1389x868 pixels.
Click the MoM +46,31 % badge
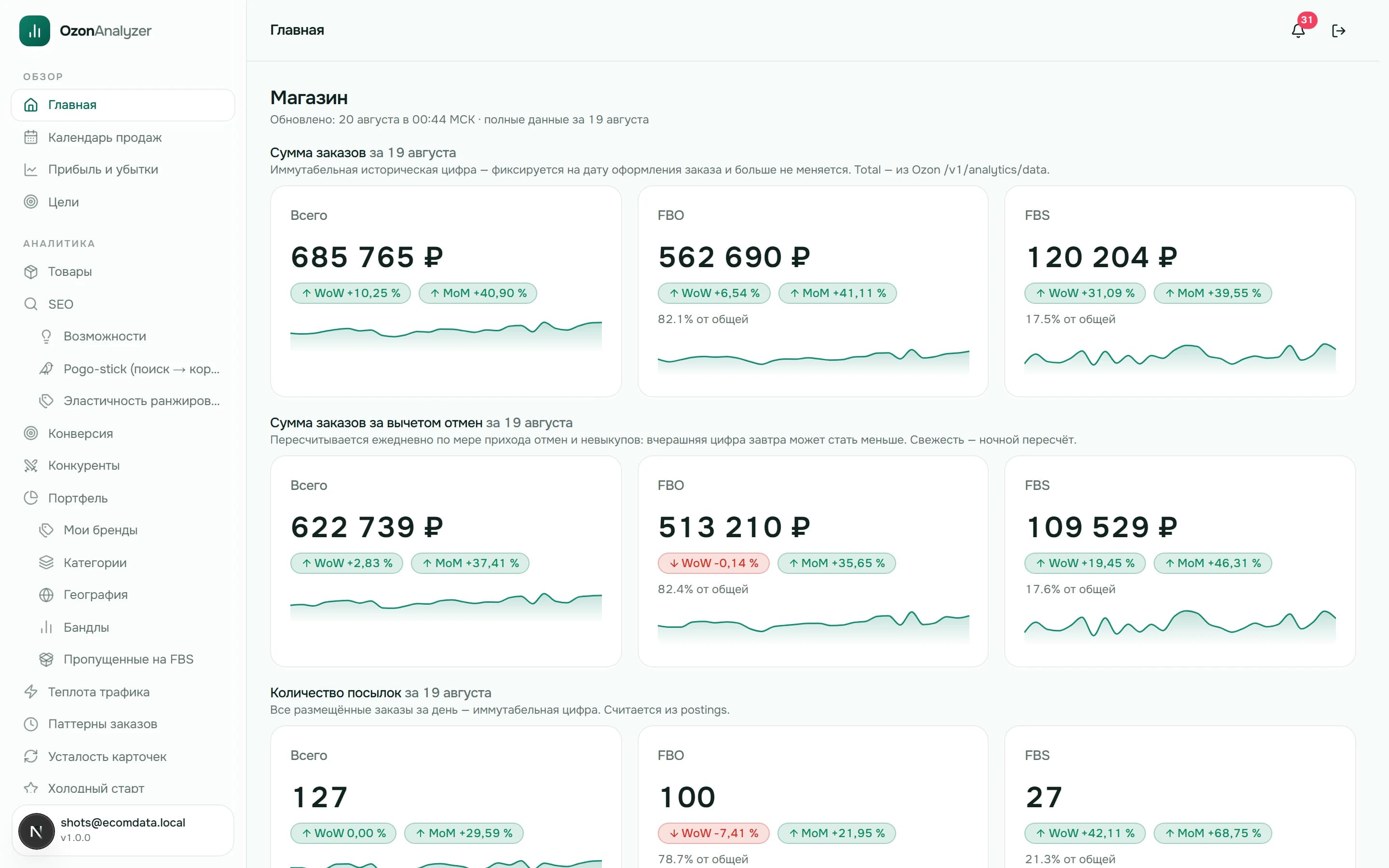[x=1213, y=563]
